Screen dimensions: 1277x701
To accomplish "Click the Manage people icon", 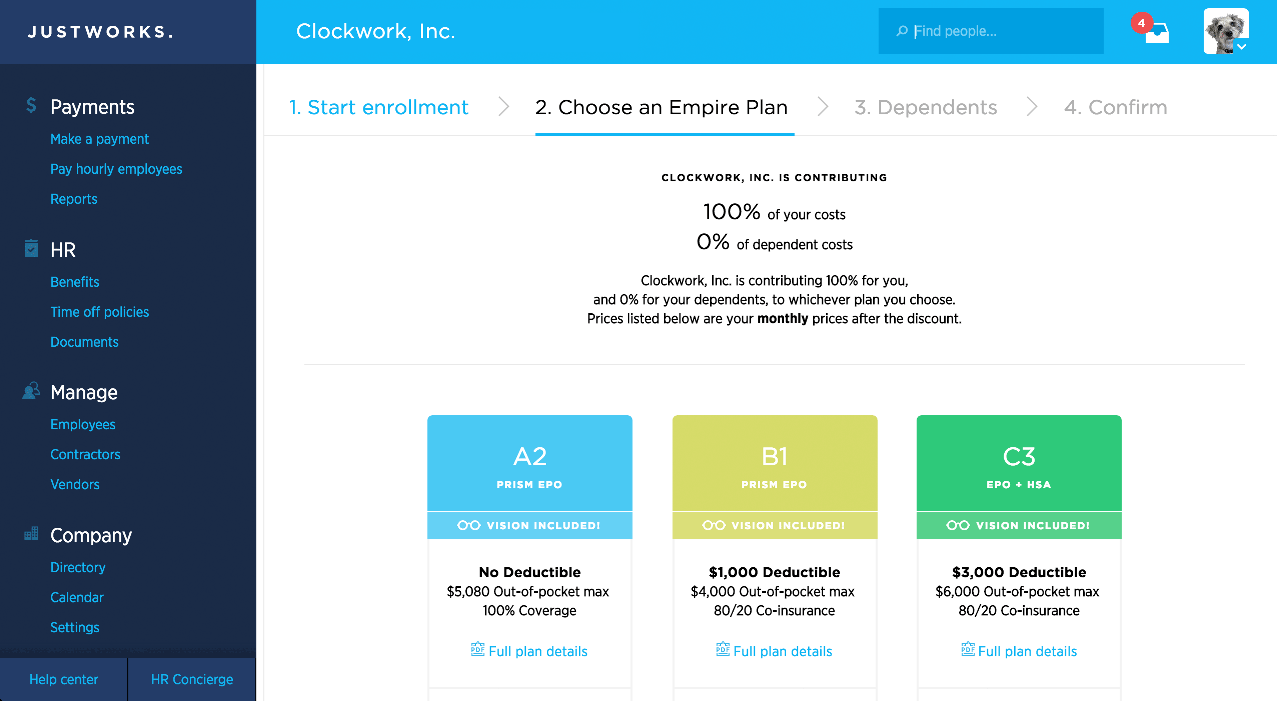I will coord(32,392).
